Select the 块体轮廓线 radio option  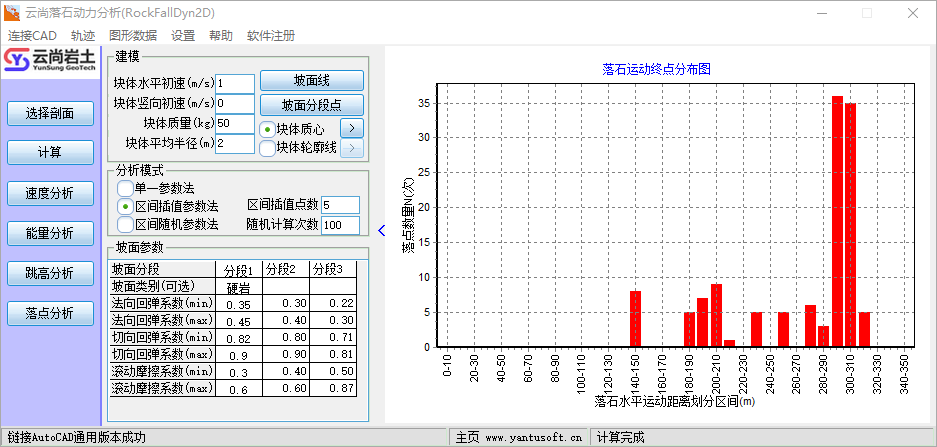click(267, 149)
